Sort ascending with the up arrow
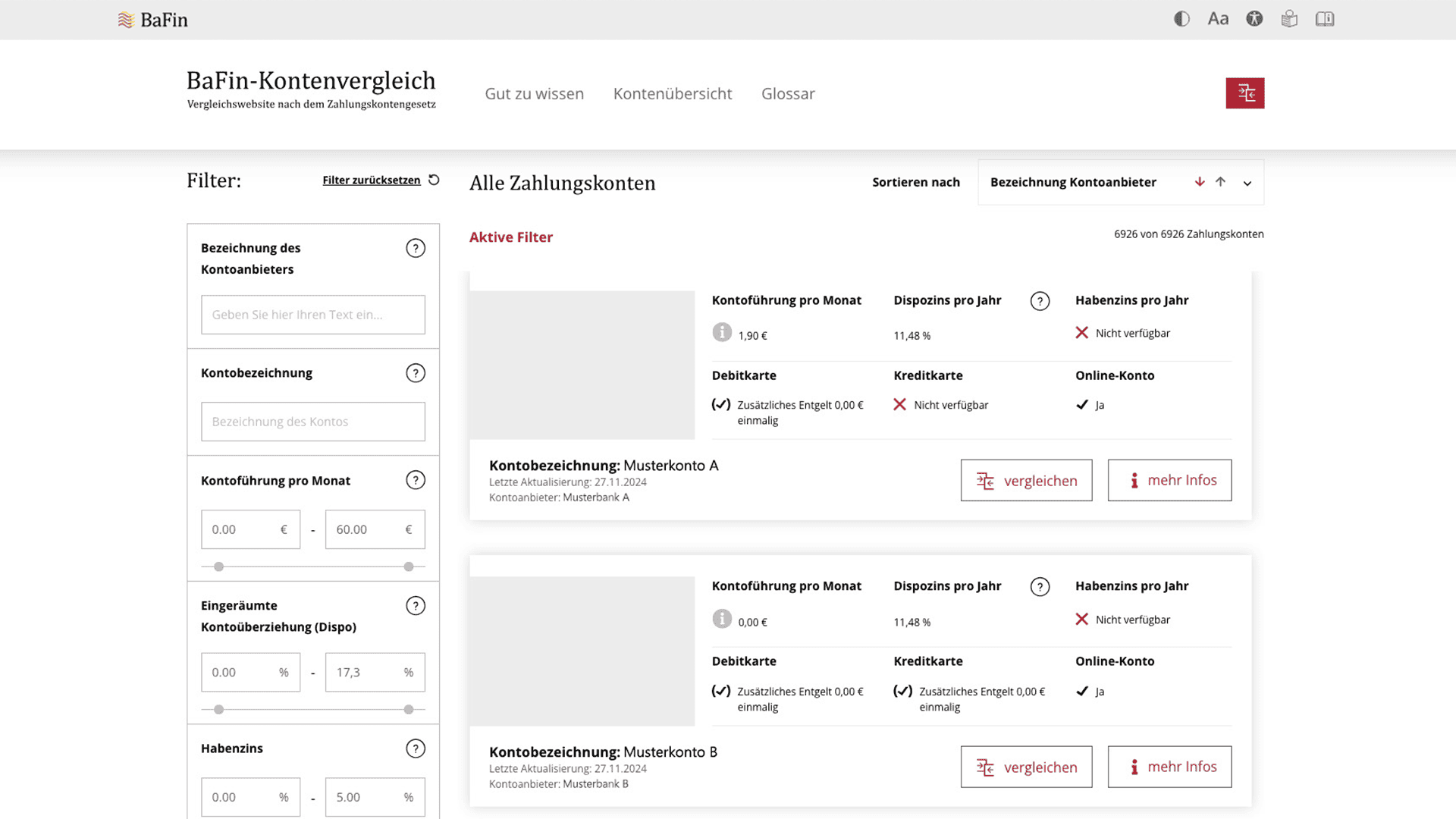This screenshot has height=819, width=1456. click(x=1220, y=182)
